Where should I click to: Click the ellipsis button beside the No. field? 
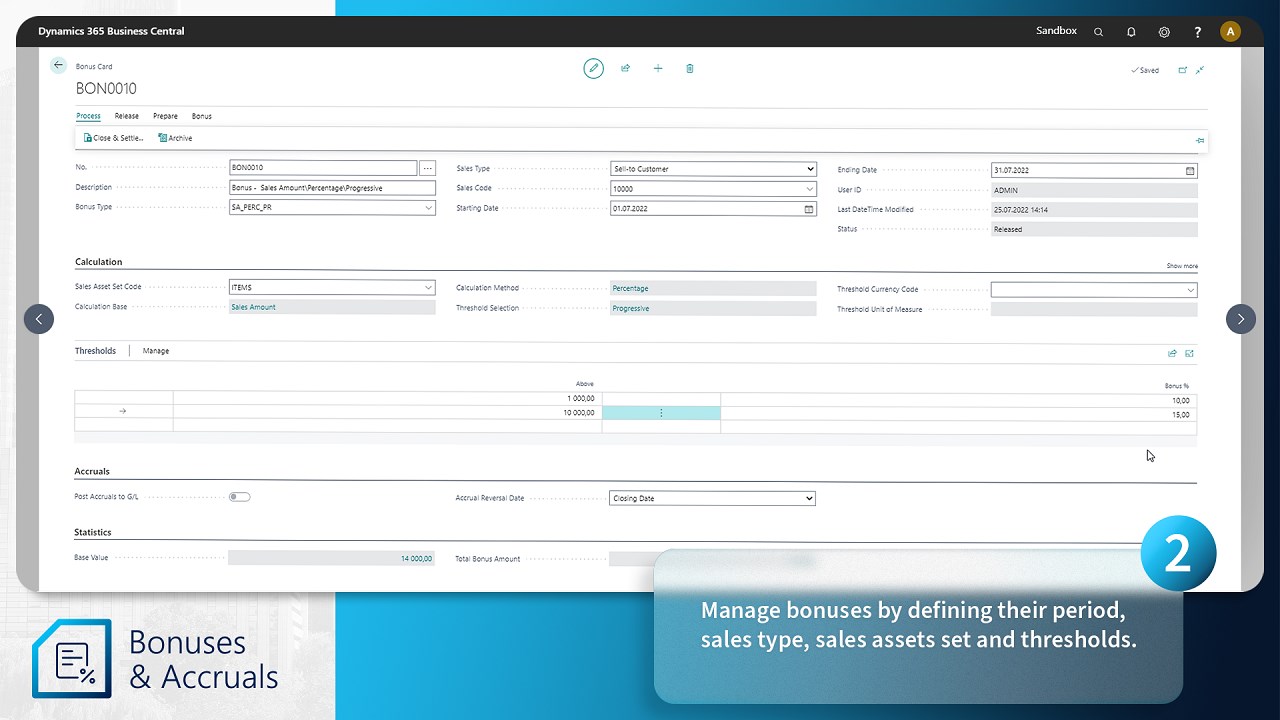428,168
